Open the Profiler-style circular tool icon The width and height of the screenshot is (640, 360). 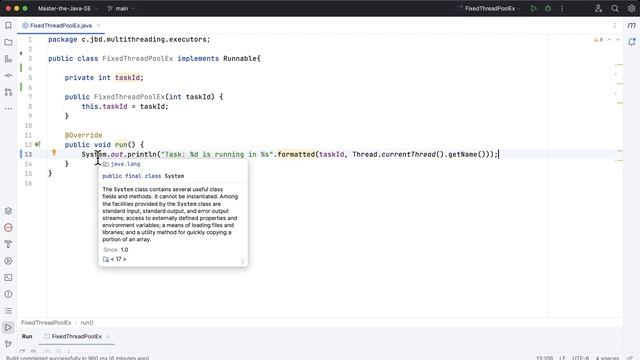coord(8,261)
